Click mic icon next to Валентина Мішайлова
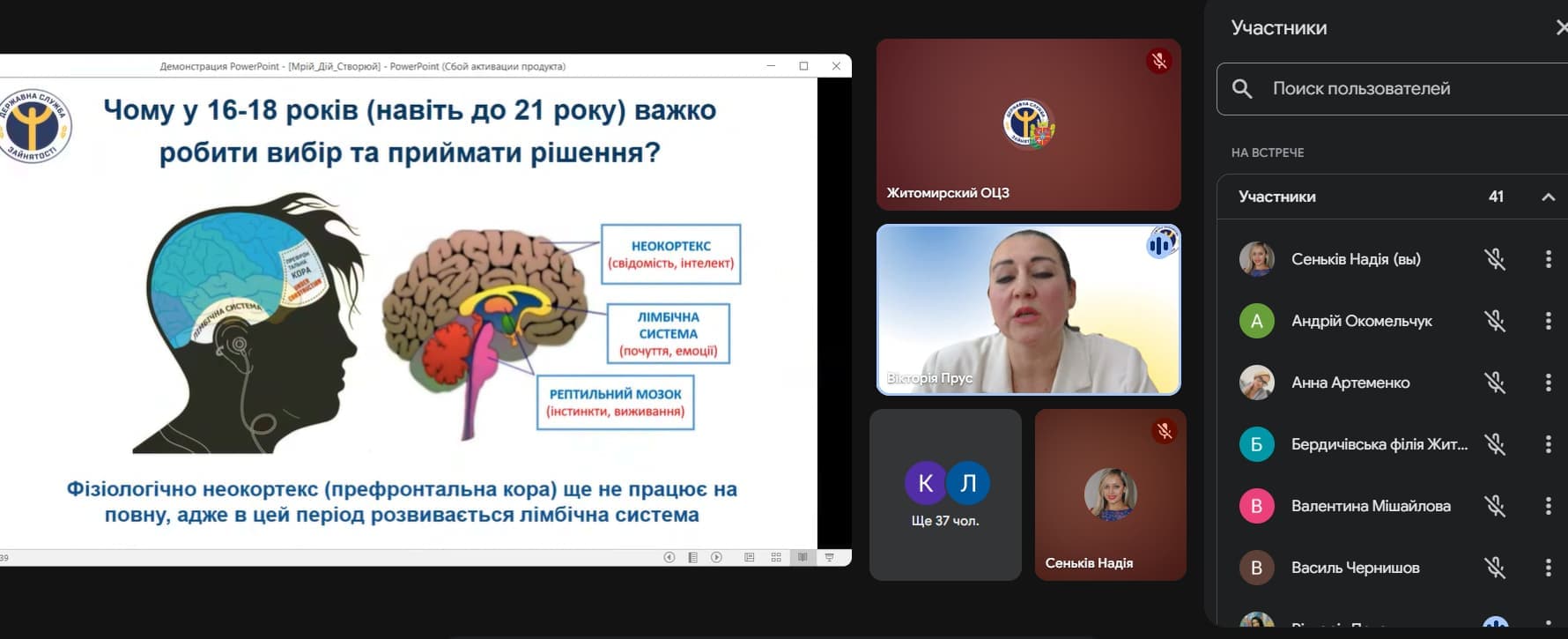This screenshot has width=1568, height=639. [x=1495, y=506]
